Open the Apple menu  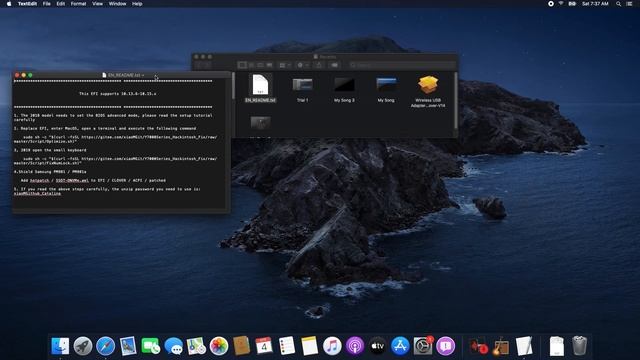pos(9,4)
